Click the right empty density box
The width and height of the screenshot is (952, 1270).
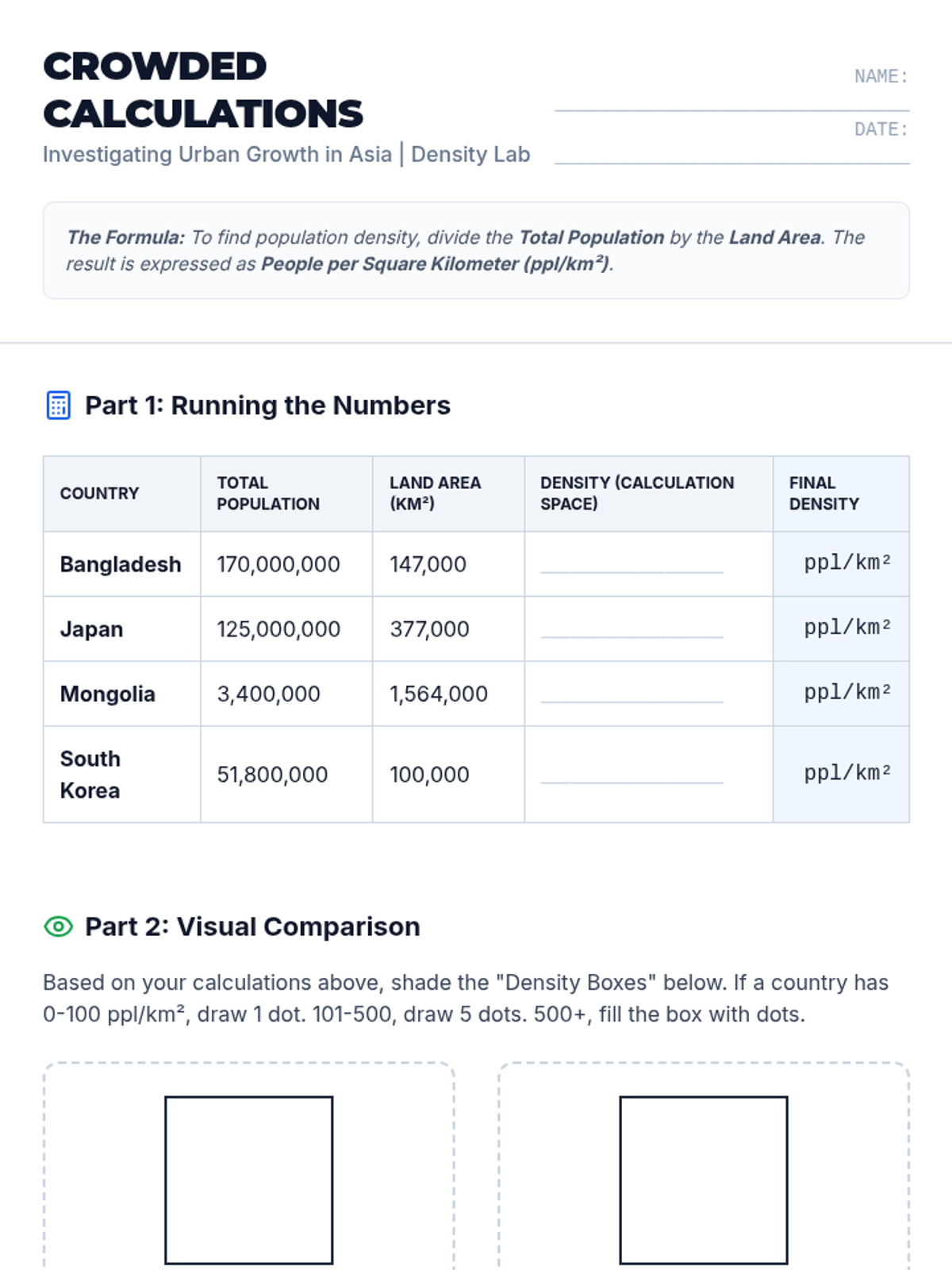tap(704, 1180)
